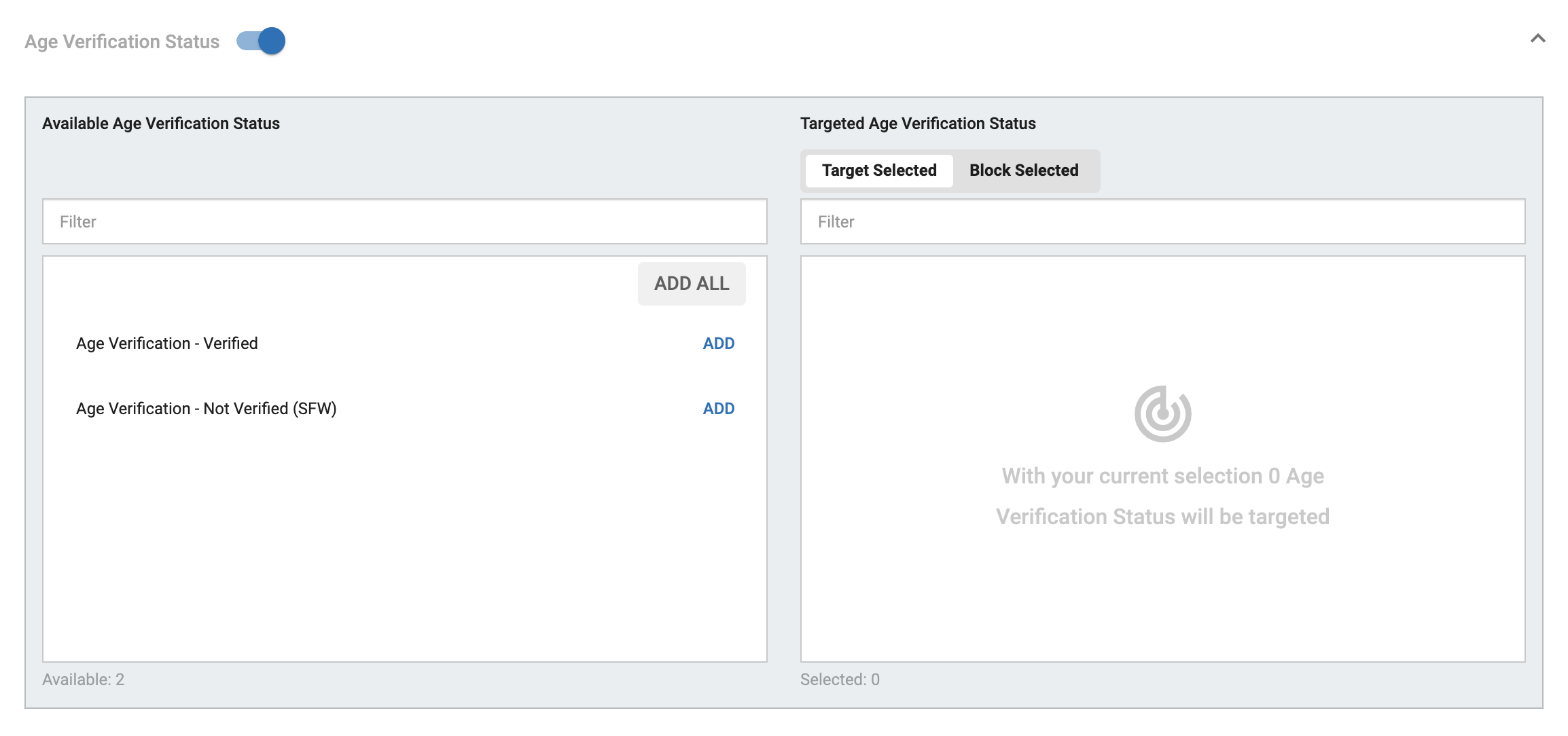Add the Age Verification - Verified status
The image size is (1568, 736).
click(x=718, y=343)
